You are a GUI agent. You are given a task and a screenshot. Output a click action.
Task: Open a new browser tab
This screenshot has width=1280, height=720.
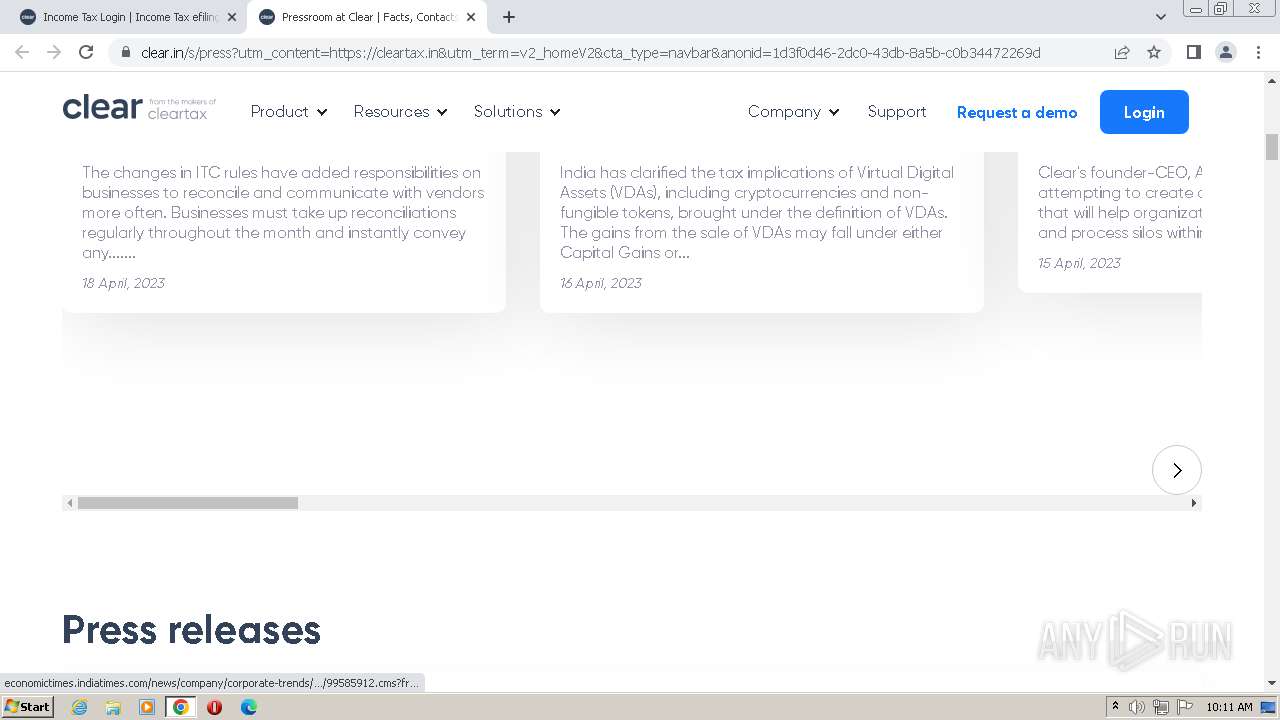[x=509, y=17]
